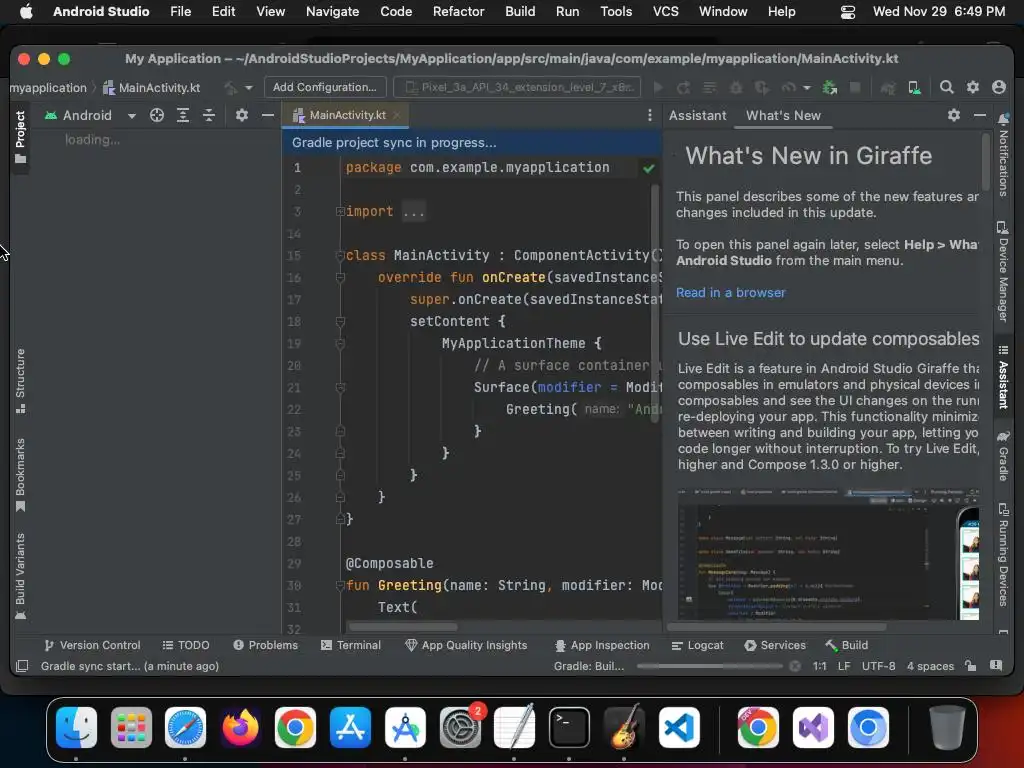
Task: Click Live Edit screenshot thumbnail
Action: (828, 553)
